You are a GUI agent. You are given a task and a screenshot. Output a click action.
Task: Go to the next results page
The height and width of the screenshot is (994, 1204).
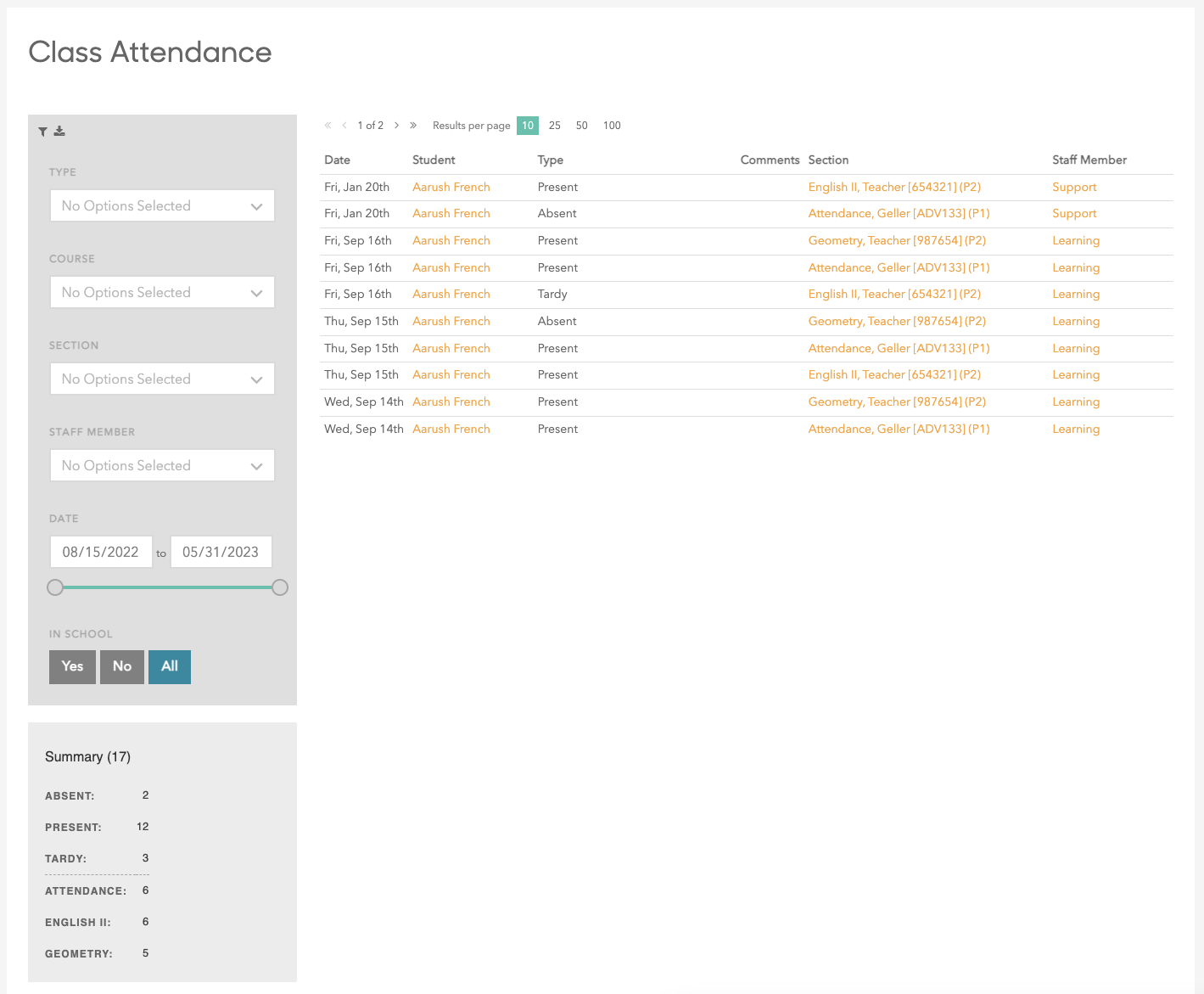pyautogui.click(x=396, y=126)
